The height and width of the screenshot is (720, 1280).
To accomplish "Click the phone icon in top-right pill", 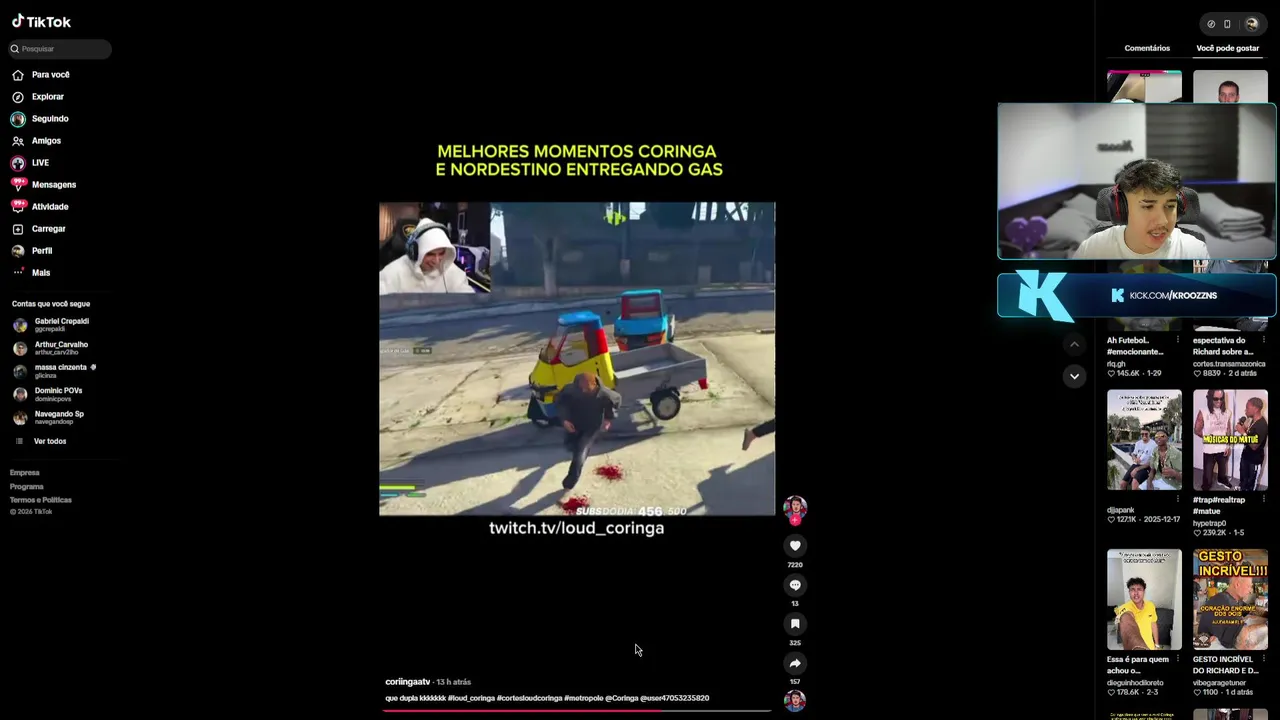I will click(1227, 24).
